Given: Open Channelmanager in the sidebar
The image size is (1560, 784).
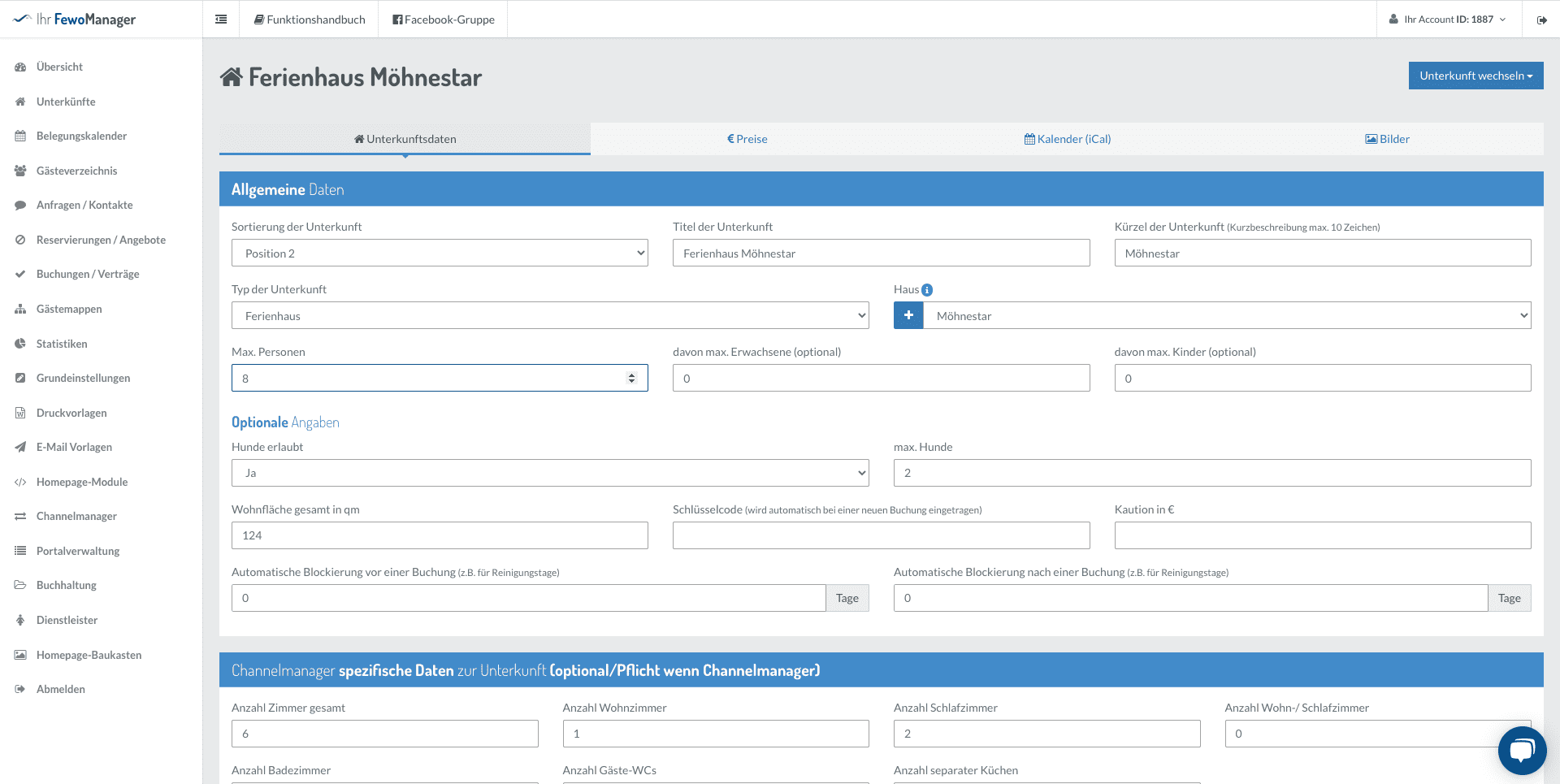Looking at the screenshot, I should (76, 516).
